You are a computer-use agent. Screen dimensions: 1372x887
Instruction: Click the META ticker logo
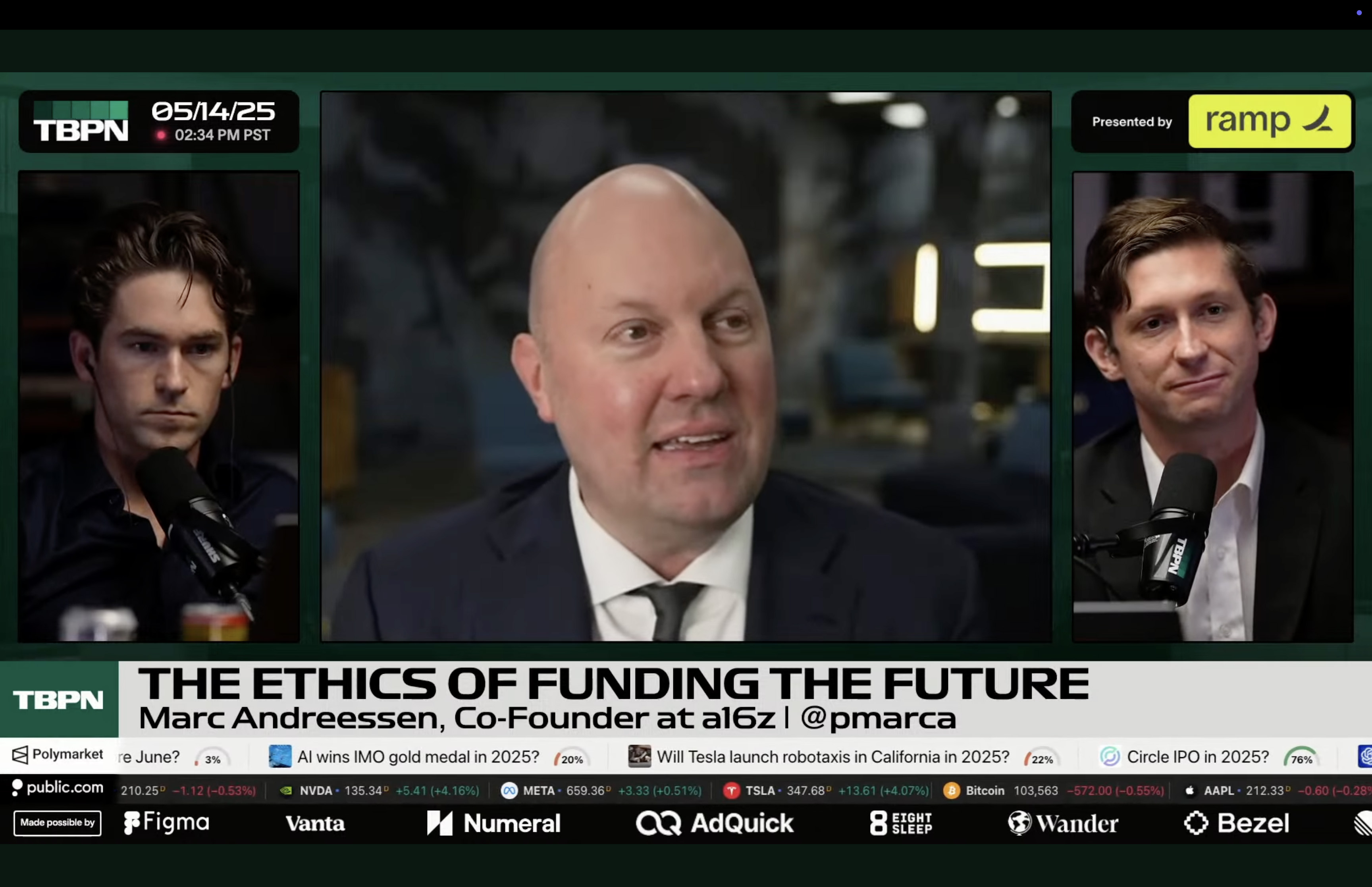(x=509, y=791)
